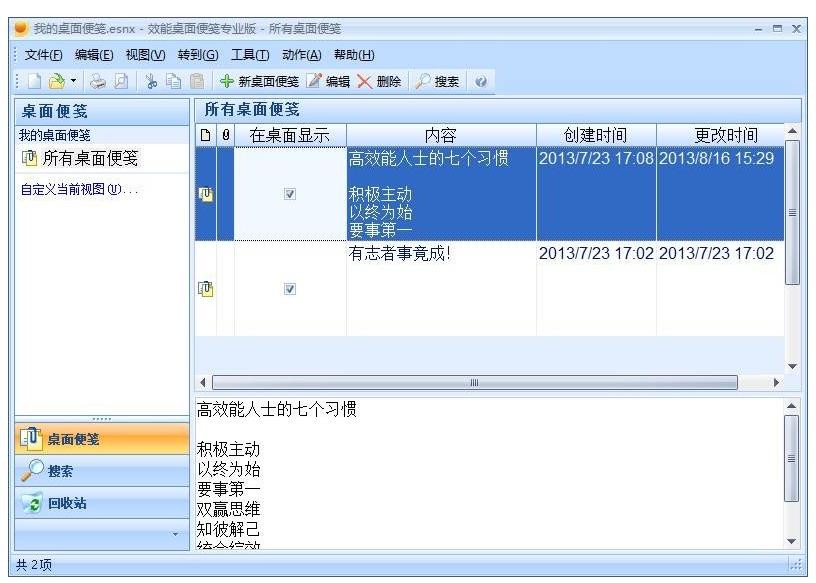Open the 文件 file menu

pyautogui.click(x=42, y=54)
